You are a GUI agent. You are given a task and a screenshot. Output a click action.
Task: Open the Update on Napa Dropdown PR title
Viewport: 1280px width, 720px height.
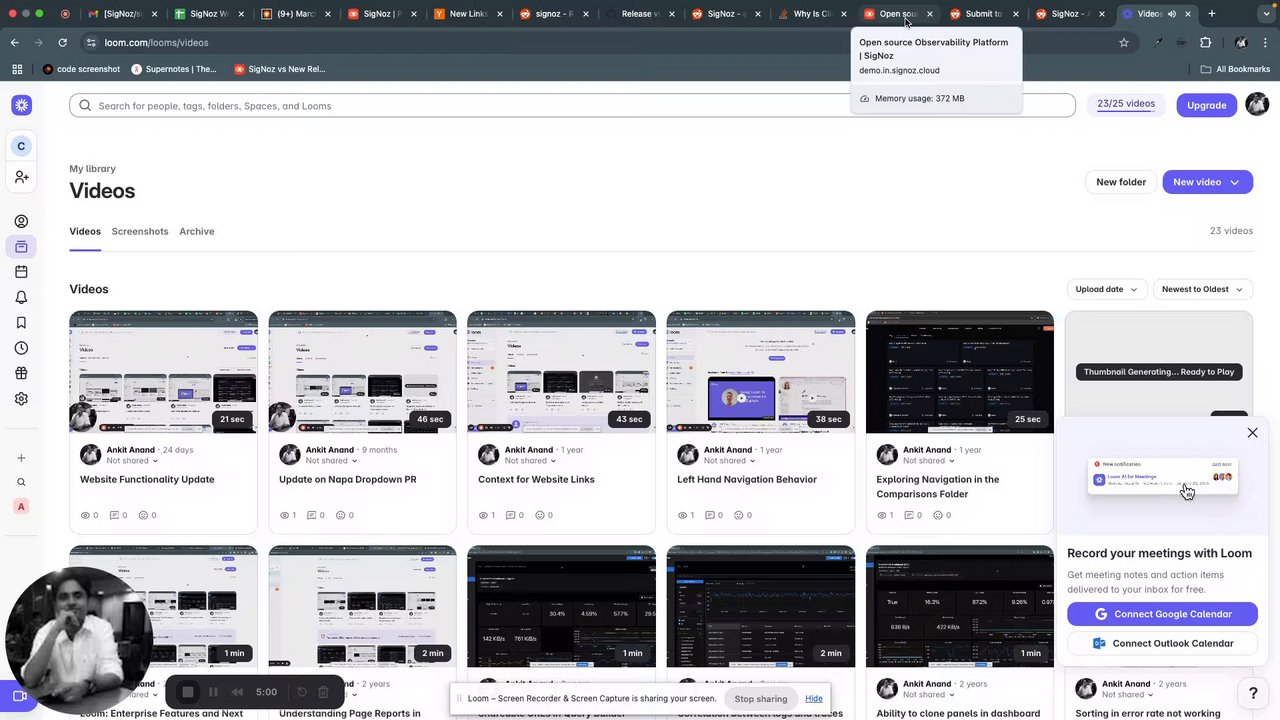(348, 480)
